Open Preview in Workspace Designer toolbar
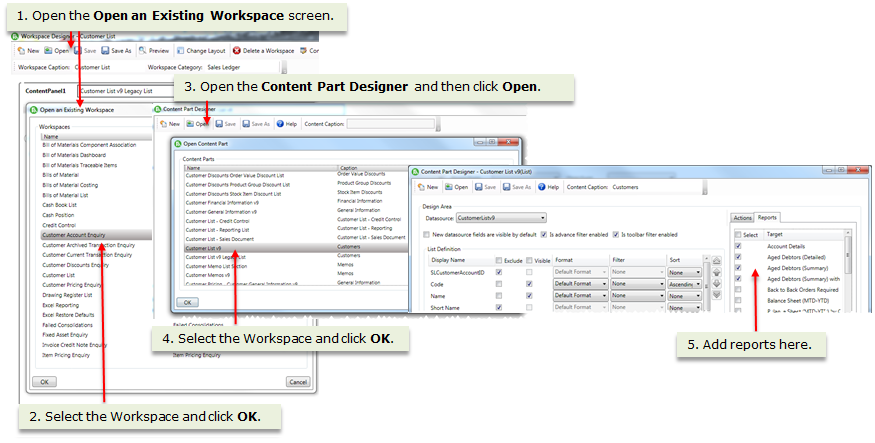 153,50
